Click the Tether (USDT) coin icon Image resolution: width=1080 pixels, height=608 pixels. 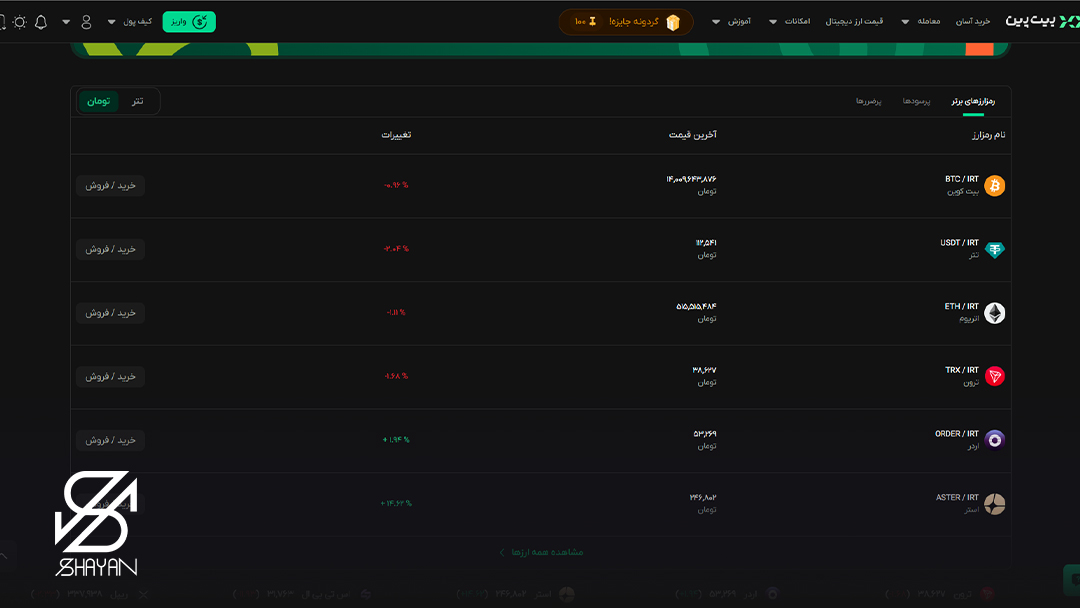[x=994, y=248]
